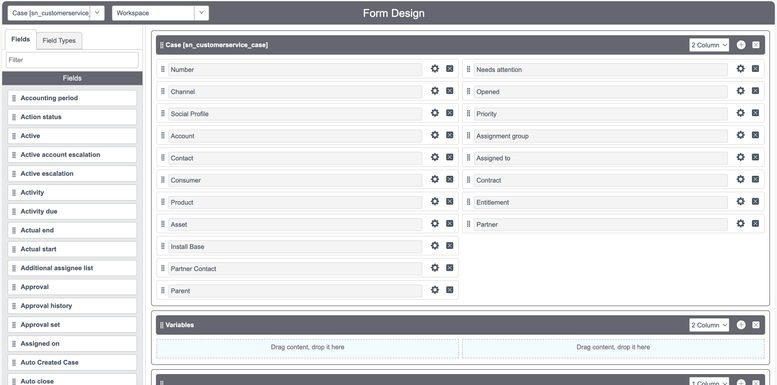The image size is (777, 385).
Task: Select Assigned on field
Action: 72,343
